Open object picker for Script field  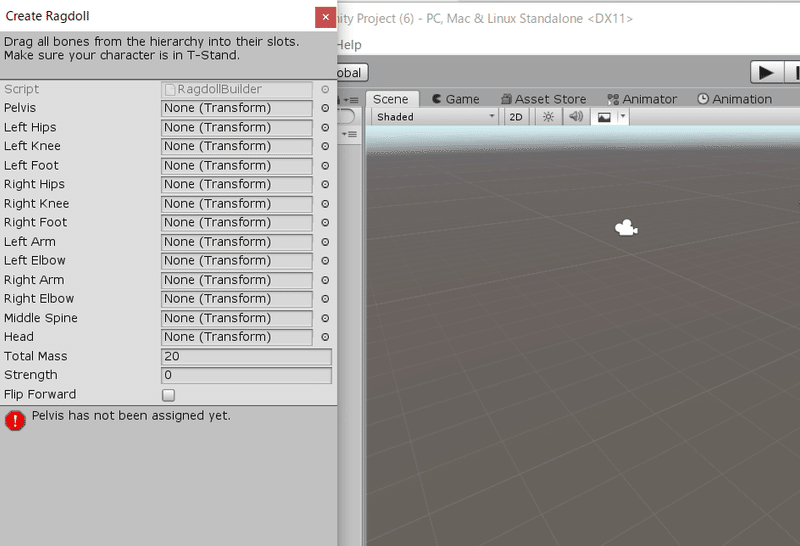[x=325, y=89]
